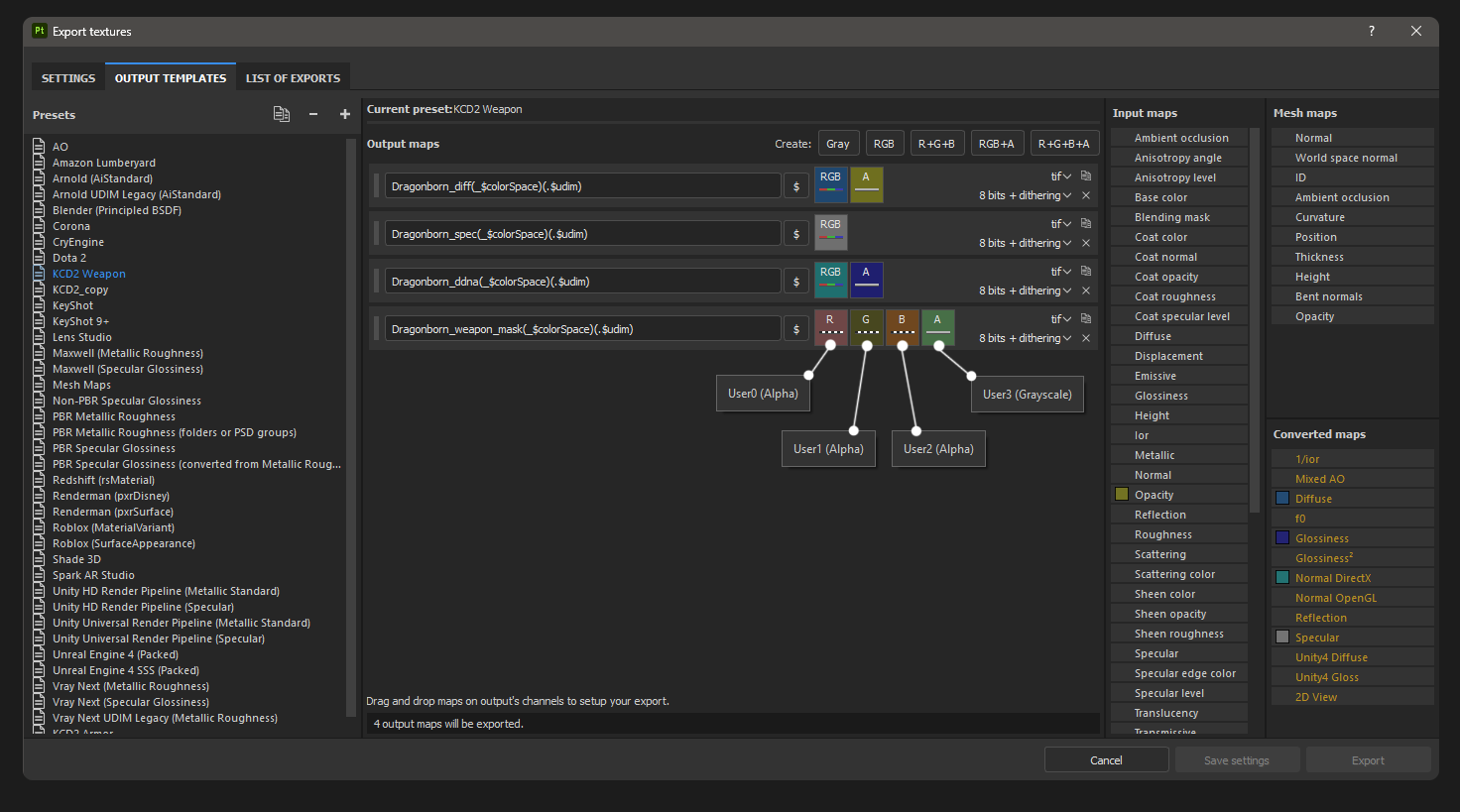This screenshot has height=812, width=1460.
Task: Select the Unreal Engine 4 (Packed) preset
Action: click(115, 654)
